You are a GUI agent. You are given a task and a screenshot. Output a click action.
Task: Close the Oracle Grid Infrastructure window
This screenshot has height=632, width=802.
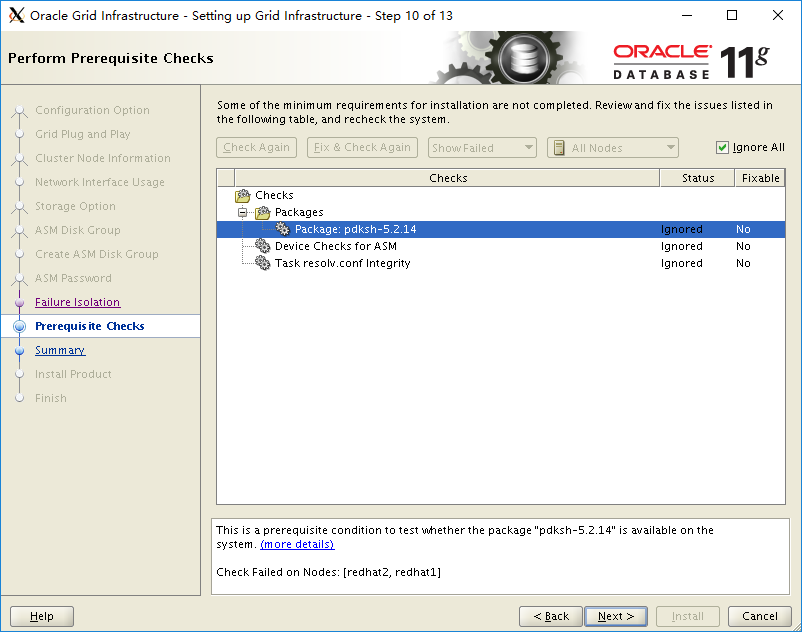click(777, 15)
